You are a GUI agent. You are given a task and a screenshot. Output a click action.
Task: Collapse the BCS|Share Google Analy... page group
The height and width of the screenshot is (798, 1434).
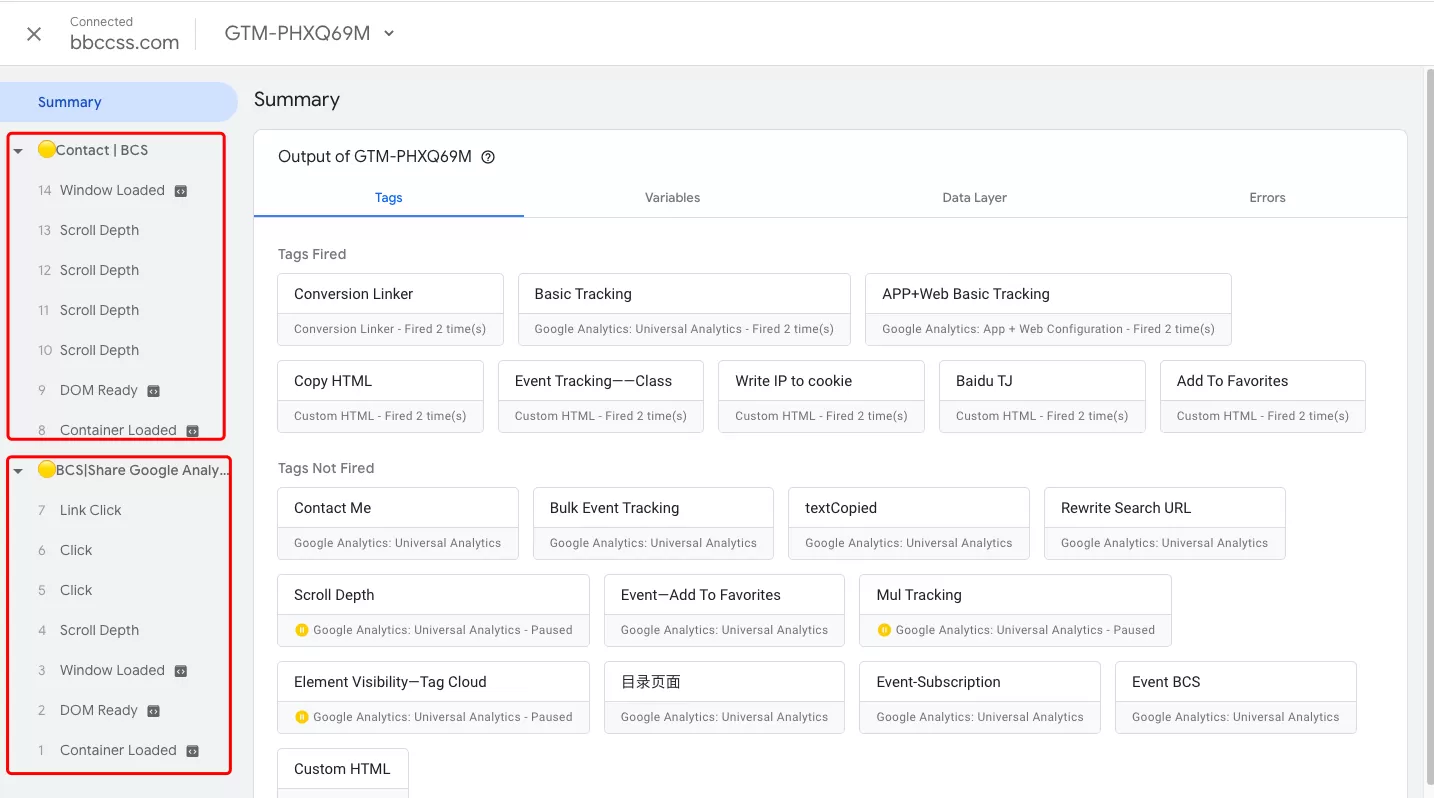[x=18, y=471]
